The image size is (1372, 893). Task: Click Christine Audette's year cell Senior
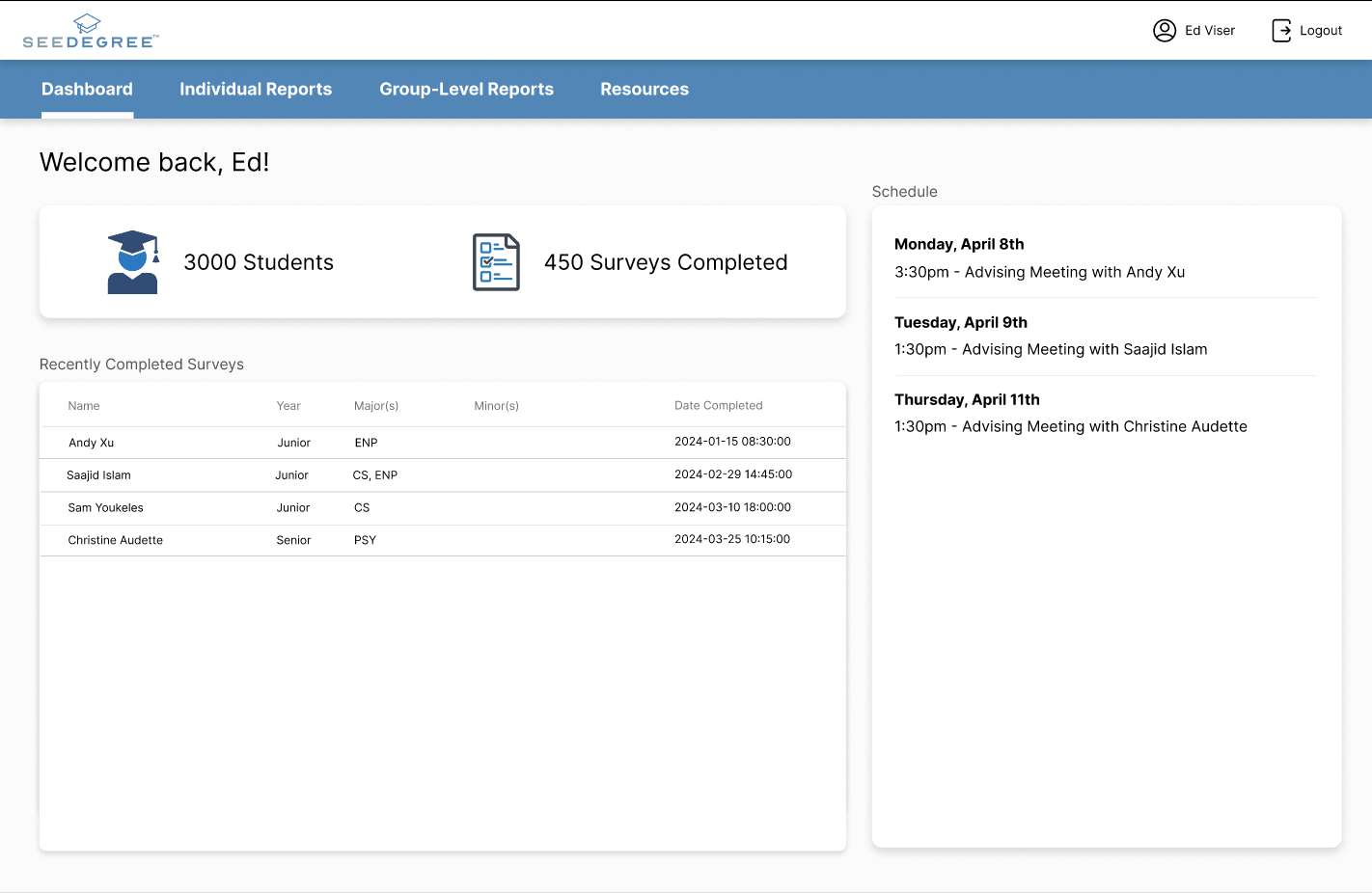tap(293, 540)
